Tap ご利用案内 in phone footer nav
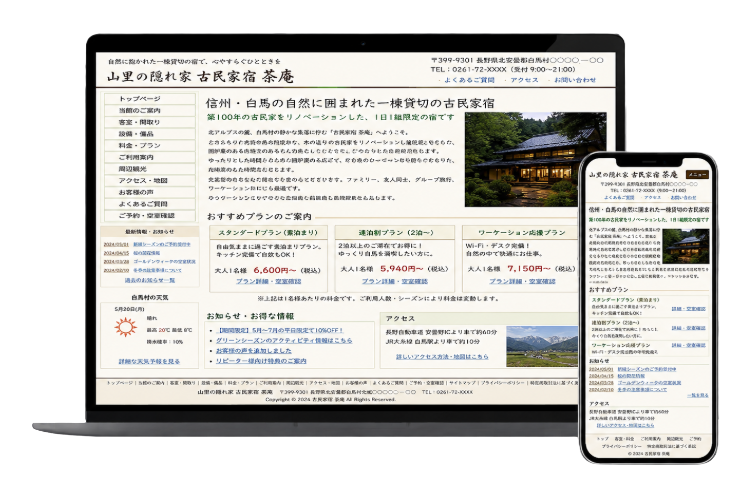 651,439
